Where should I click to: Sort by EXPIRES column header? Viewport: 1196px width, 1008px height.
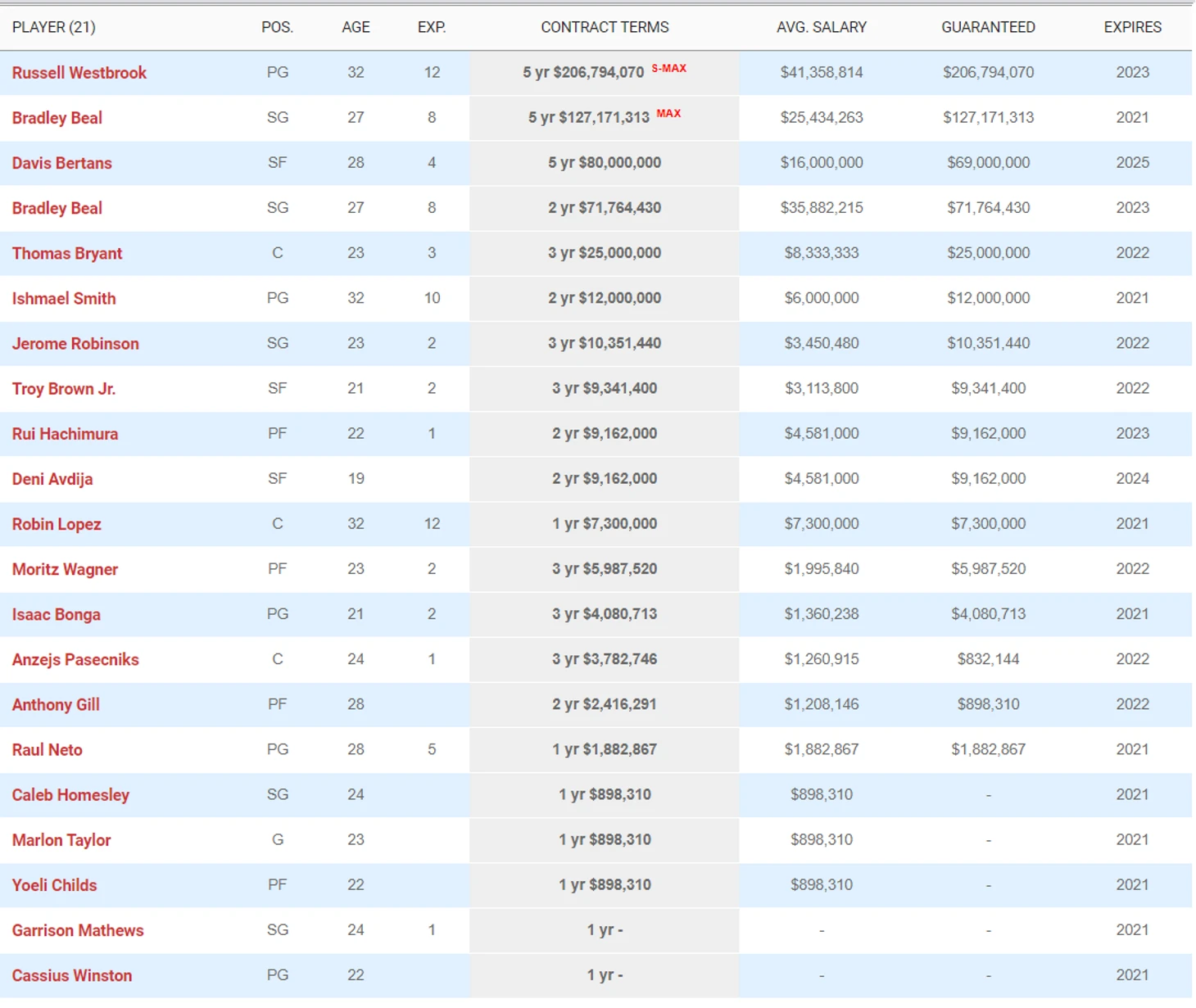tap(1132, 27)
